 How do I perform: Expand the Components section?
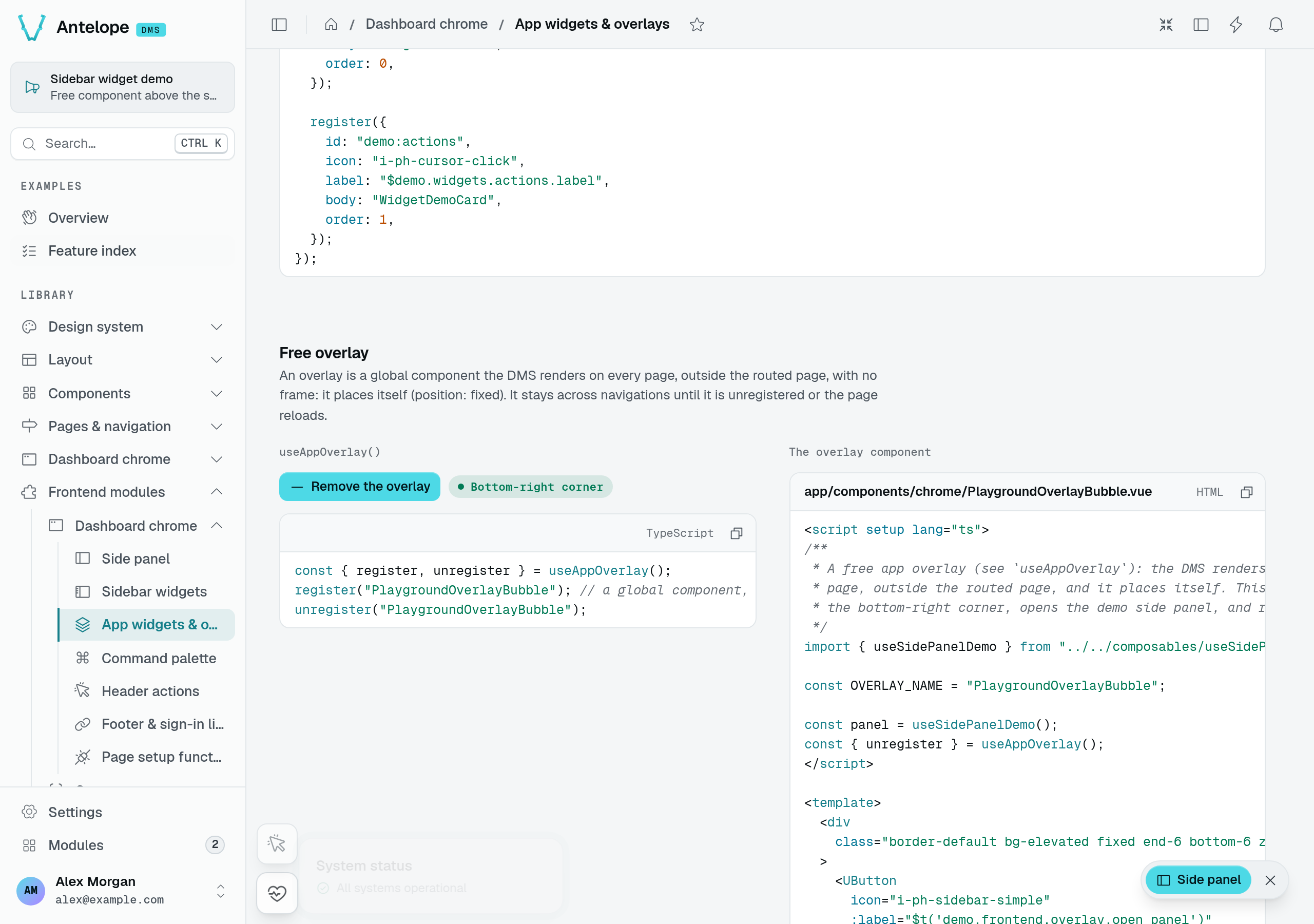(123, 393)
